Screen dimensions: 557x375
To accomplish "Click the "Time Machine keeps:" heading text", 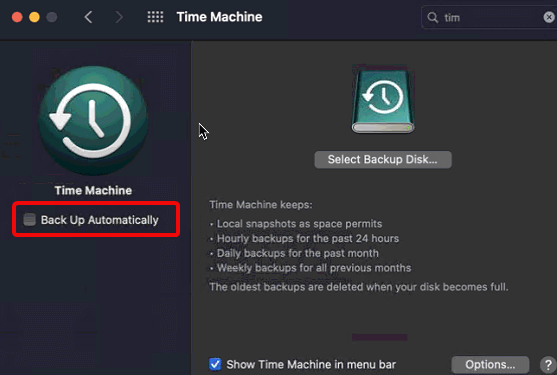I will tap(261, 205).
